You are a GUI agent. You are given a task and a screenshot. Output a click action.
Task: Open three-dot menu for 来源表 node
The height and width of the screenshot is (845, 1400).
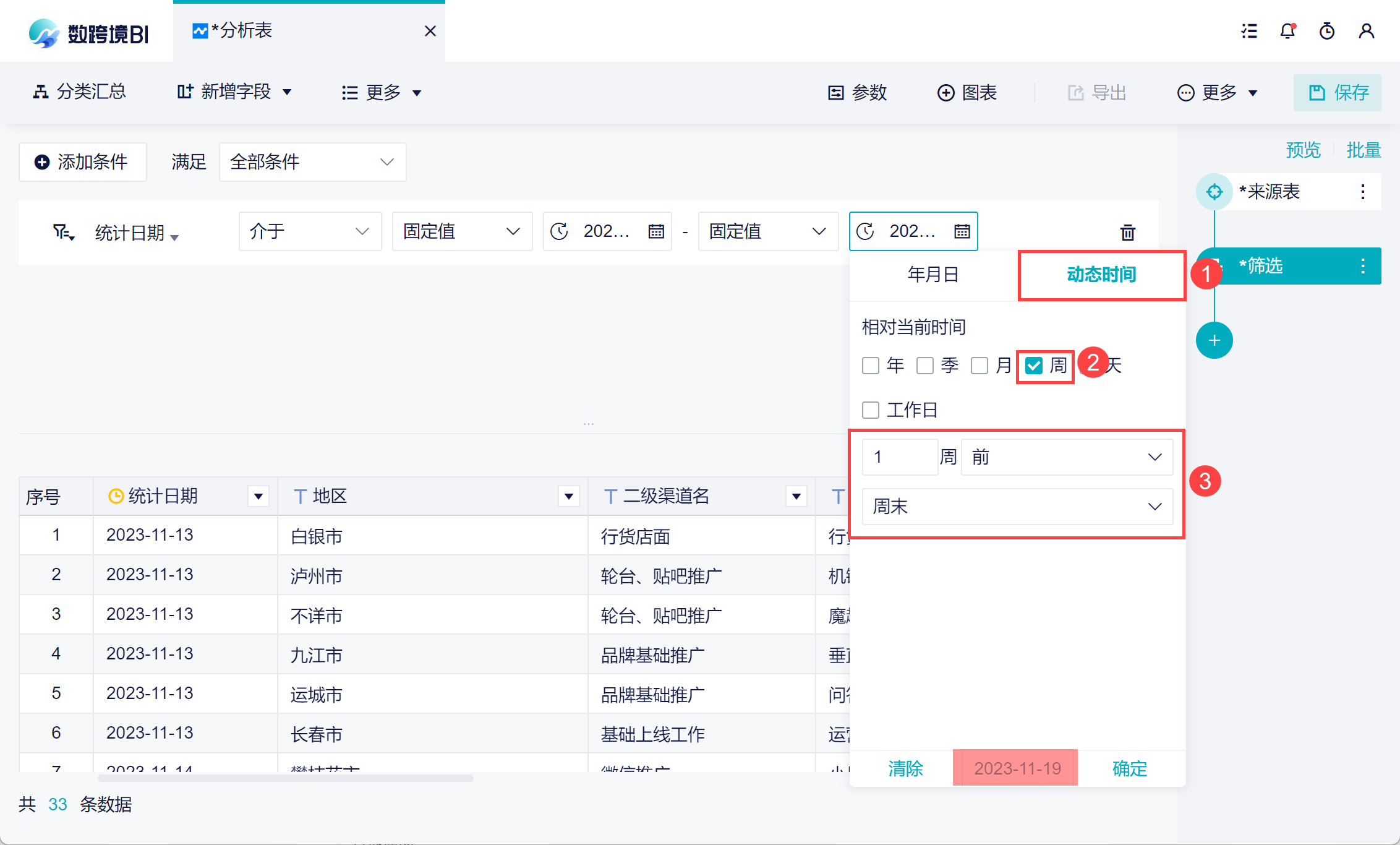coord(1363,192)
